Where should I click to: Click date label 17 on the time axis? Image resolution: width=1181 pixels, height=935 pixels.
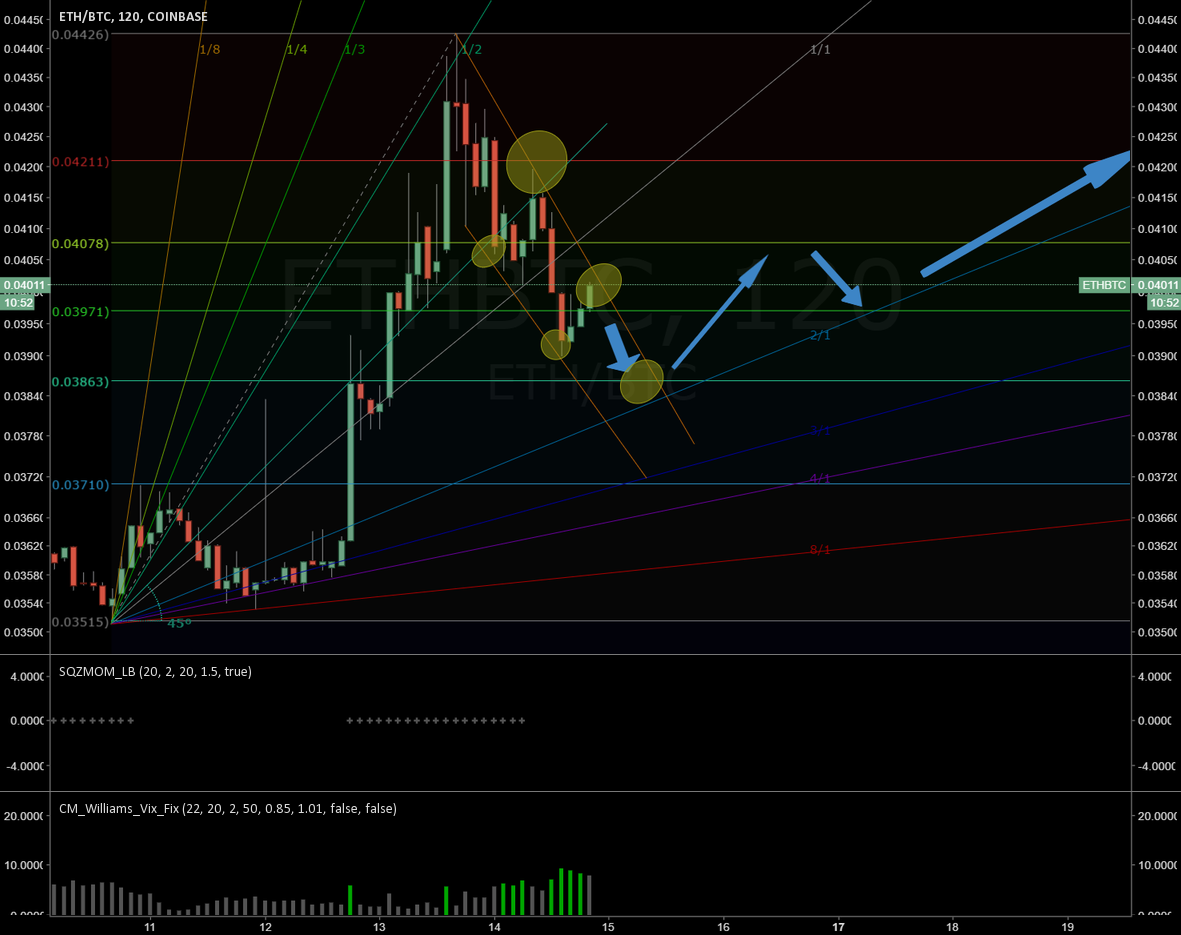838,925
